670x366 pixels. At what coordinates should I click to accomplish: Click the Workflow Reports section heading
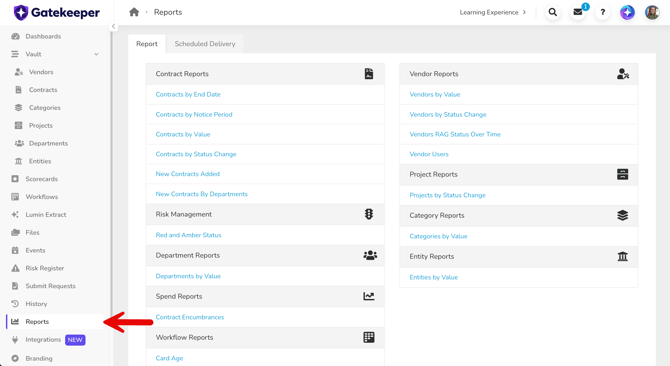[x=185, y=337]
